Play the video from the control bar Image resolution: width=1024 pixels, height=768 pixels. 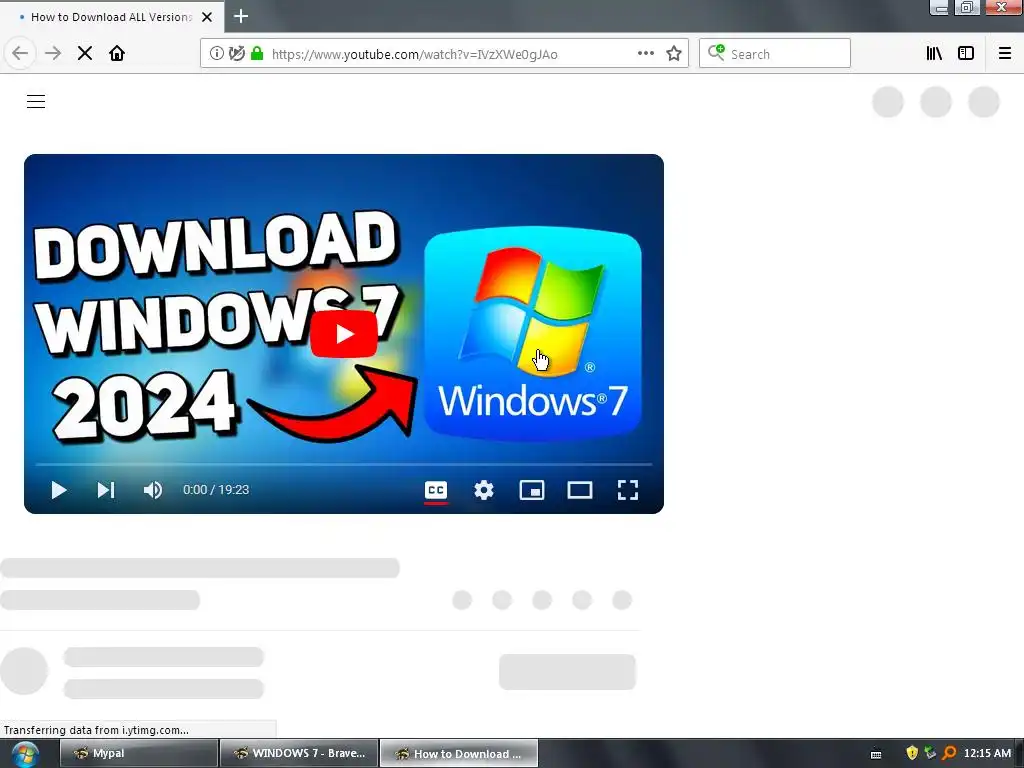(x=59, y=490)
